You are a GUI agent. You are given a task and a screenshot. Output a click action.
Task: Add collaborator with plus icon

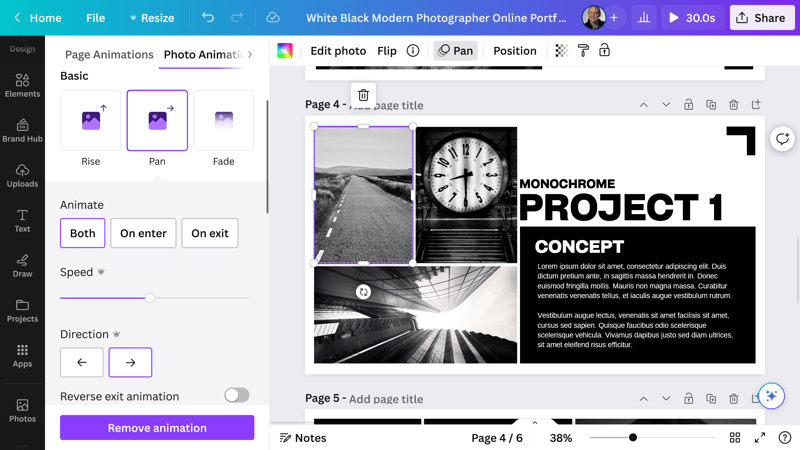coord(614,18)
